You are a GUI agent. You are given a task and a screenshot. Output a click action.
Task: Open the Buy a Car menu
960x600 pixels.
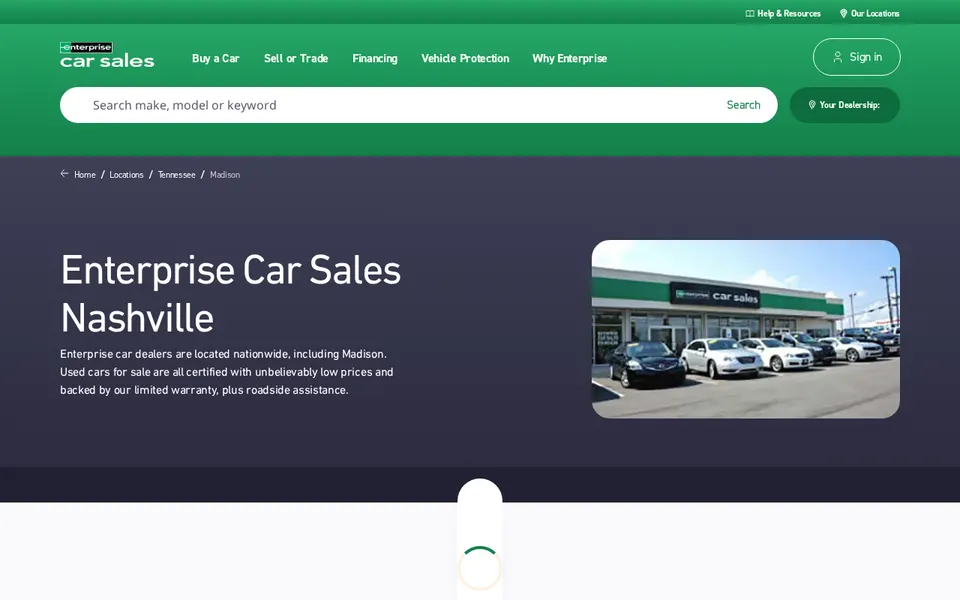click(x=216, y=58)
